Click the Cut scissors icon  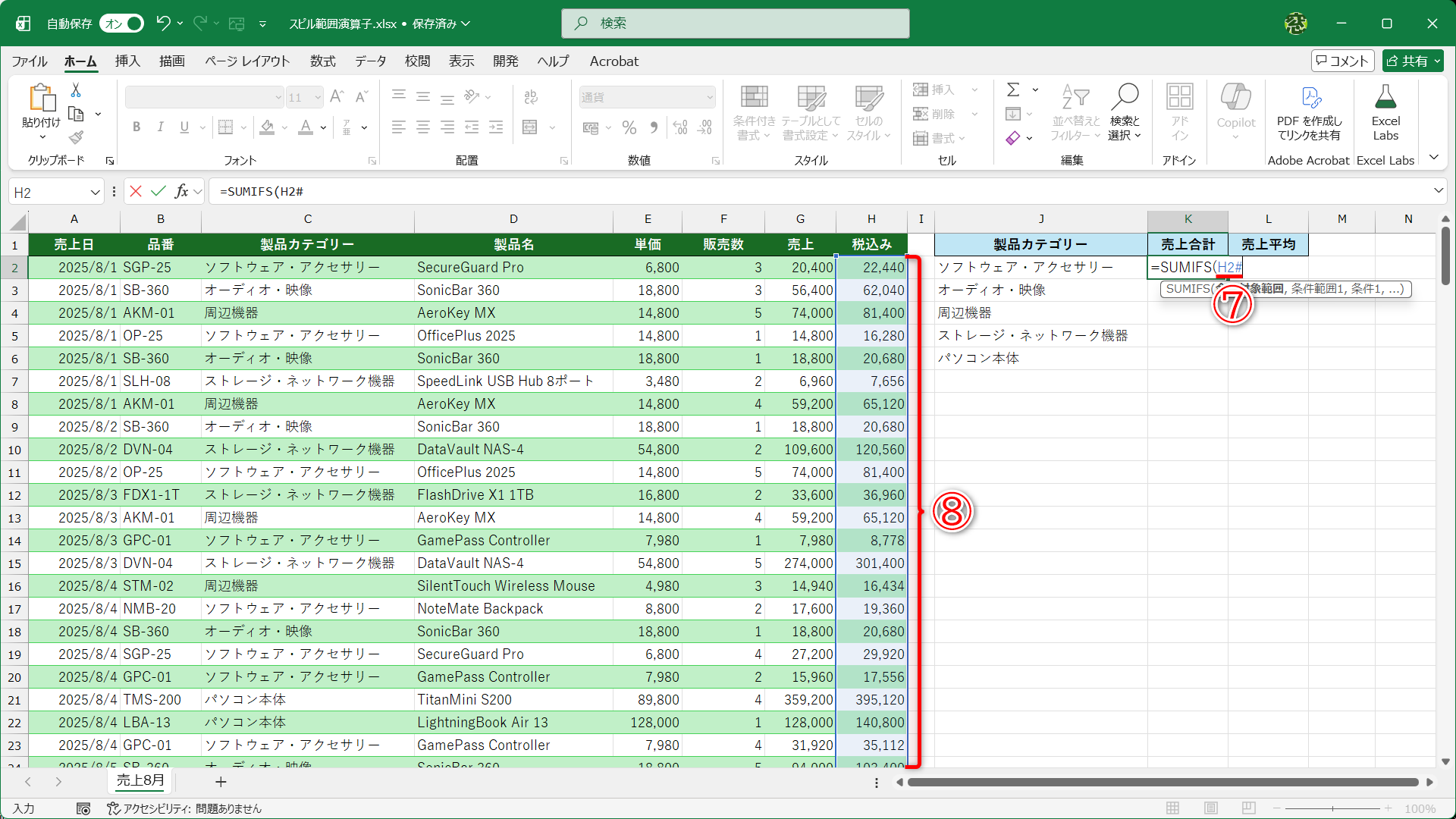76,90
